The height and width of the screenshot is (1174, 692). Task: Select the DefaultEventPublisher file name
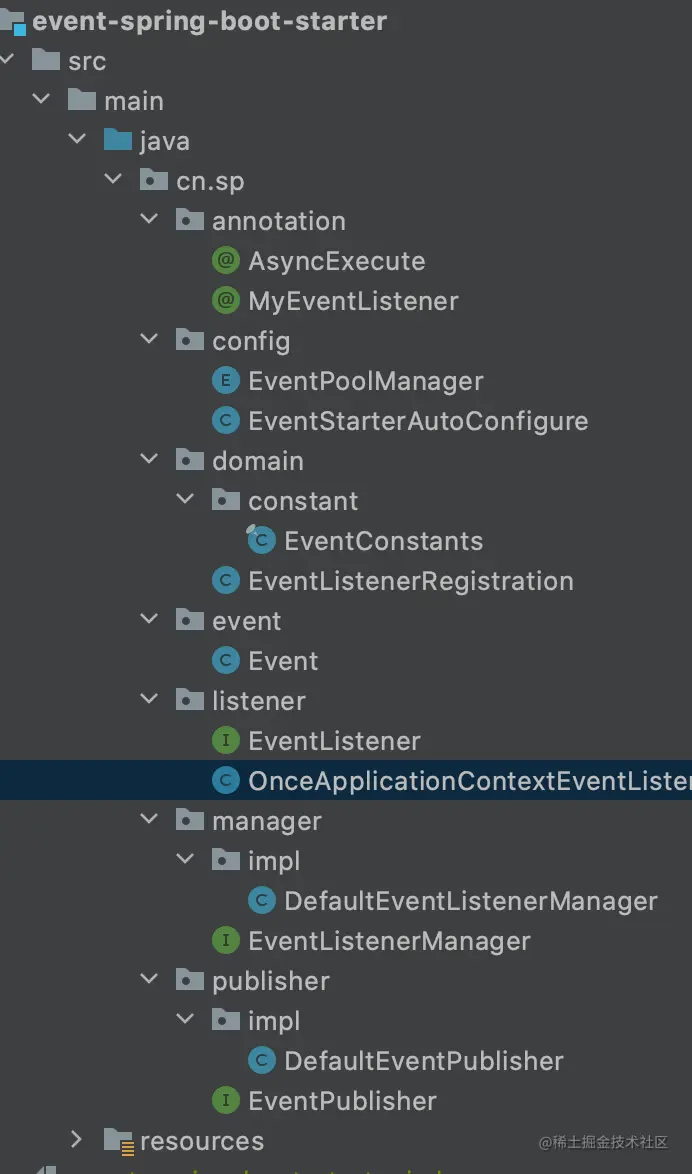coord(424,1062)
